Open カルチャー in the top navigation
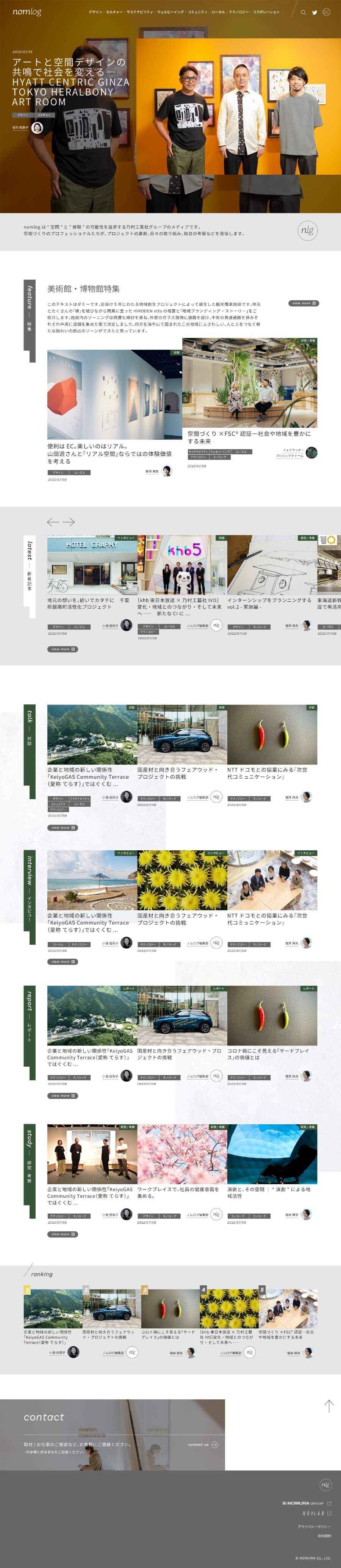This screenshot has height=1568, width=341. click(114, 12)
